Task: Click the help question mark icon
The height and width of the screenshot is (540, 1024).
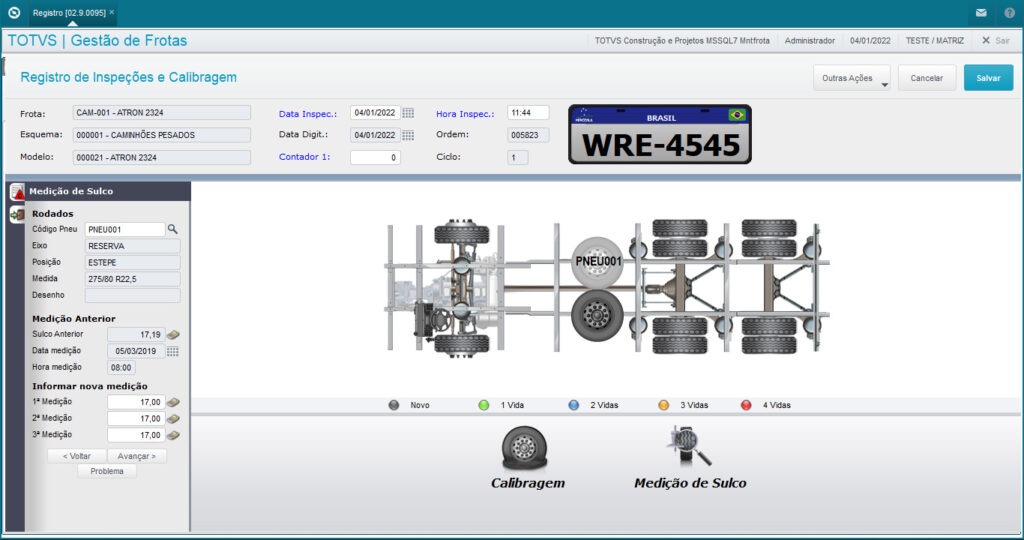Action: [x=1009, y=13]
